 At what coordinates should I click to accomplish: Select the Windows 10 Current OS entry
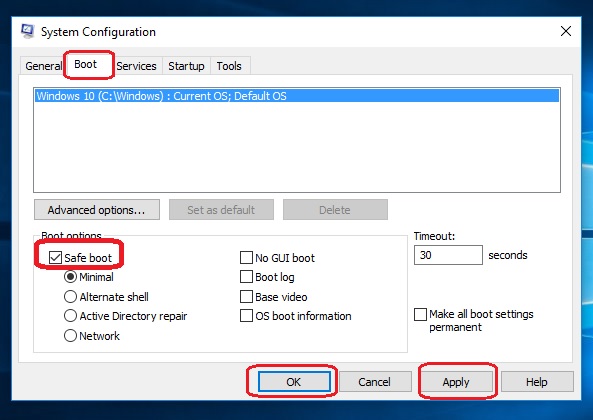tap(297, 96)
